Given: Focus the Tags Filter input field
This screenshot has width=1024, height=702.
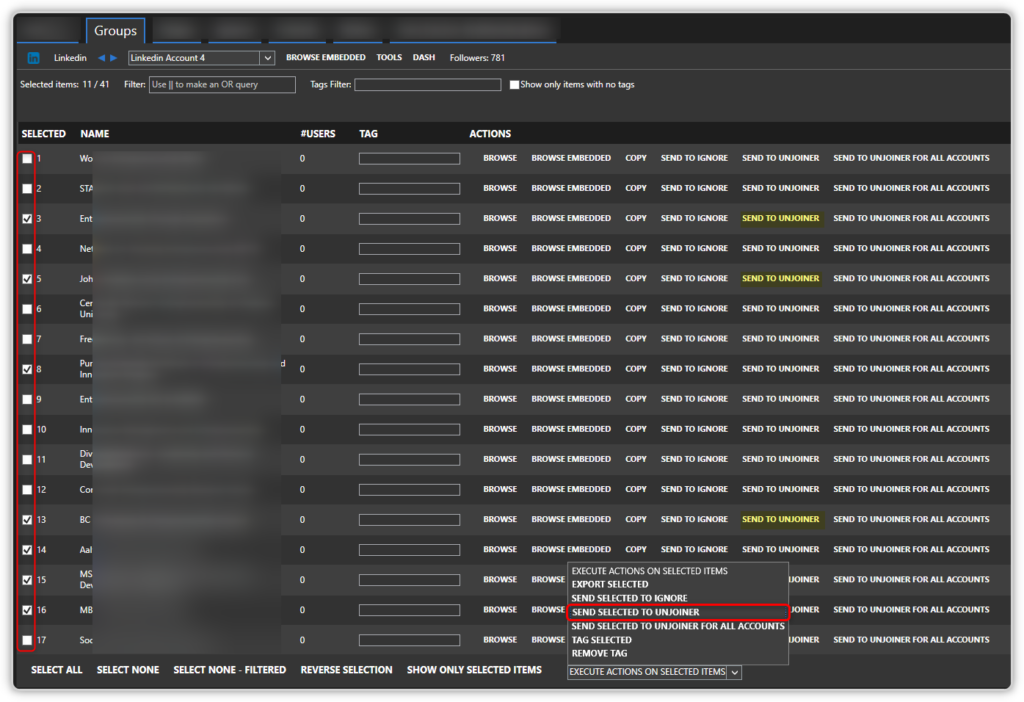Looking at the screenshot, I should coord(427,85).
